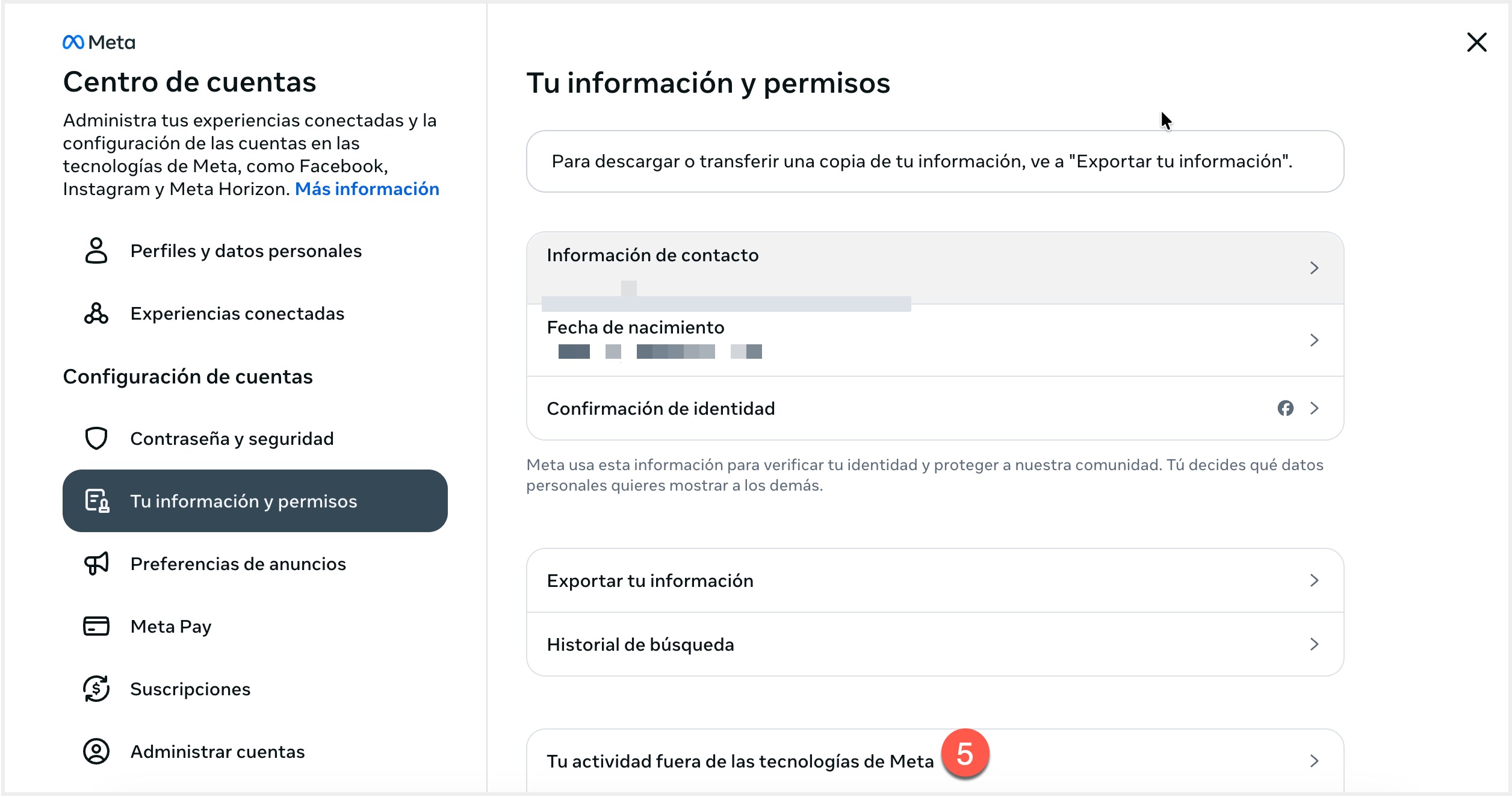Click the Suscripciones dollar icon
Viewport: 1512px width, 797px height.
(96, 689)
